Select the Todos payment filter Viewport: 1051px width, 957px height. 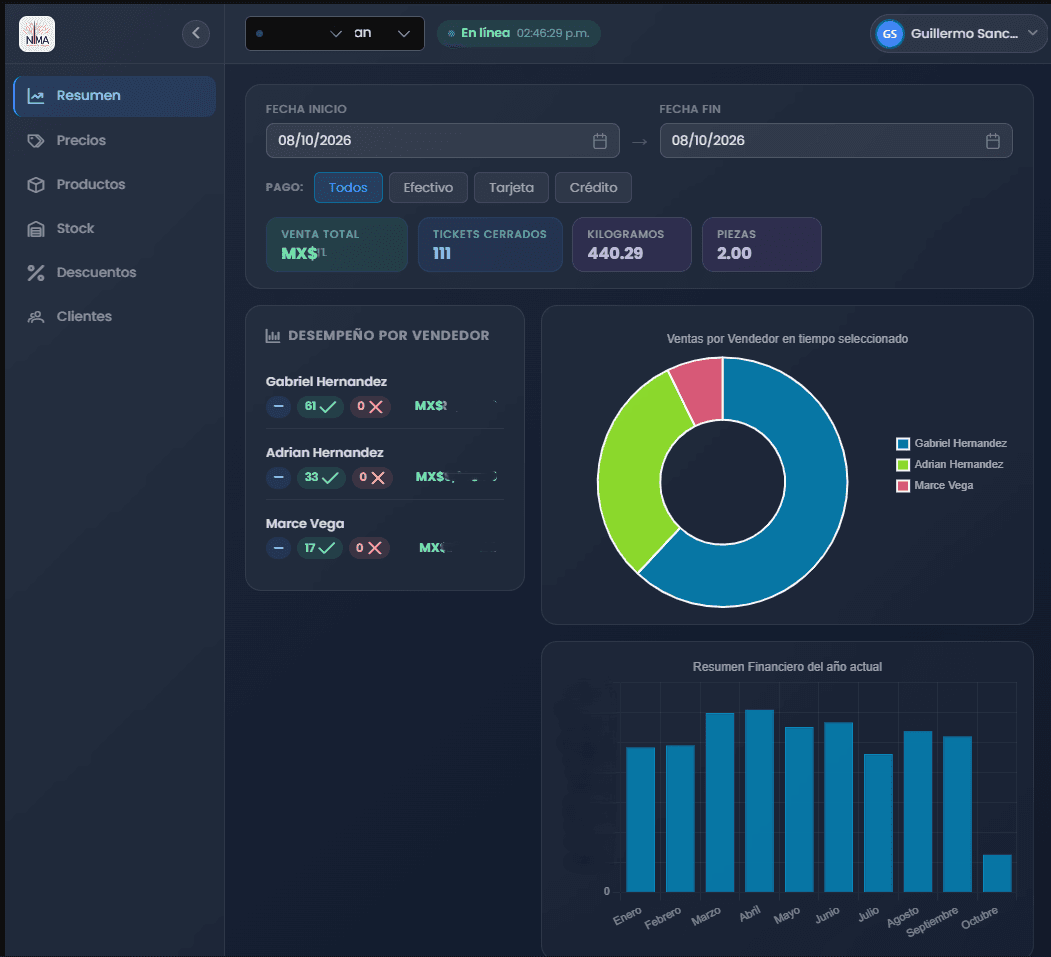coord(348,188)
